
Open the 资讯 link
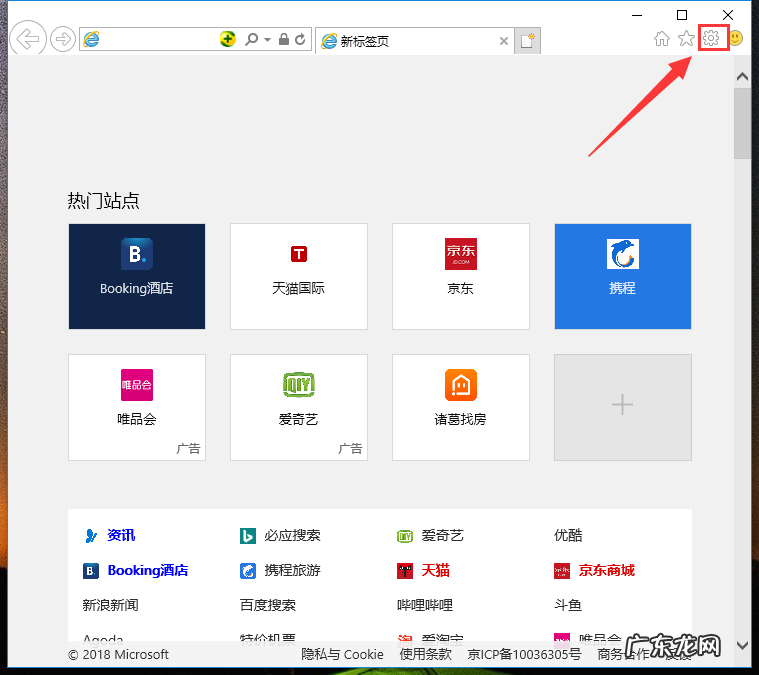coord(121,536)
